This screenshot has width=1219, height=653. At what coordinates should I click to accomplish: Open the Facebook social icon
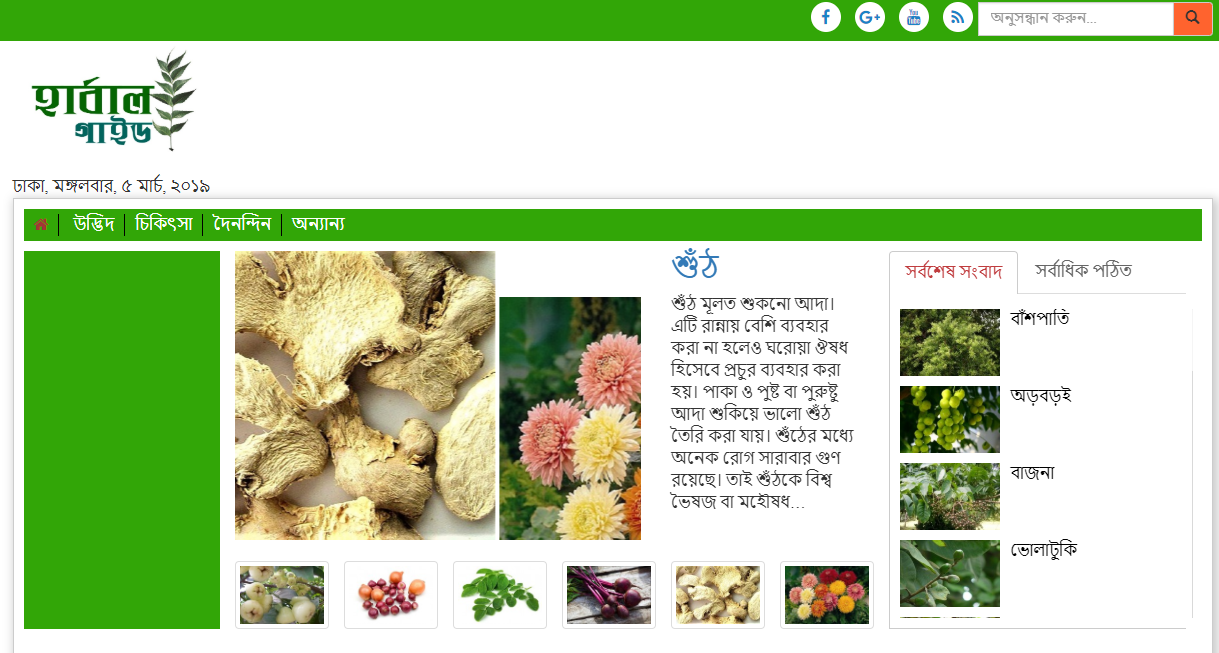pyautogui.click(x=826, y=16)
